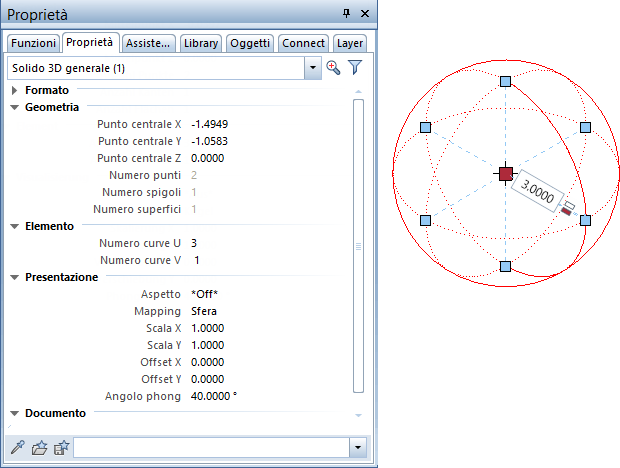The width and height of the screenshot is (620, 468).
Task: Pin the Proprietà palette with auto-hide icon
Action: 346,13
